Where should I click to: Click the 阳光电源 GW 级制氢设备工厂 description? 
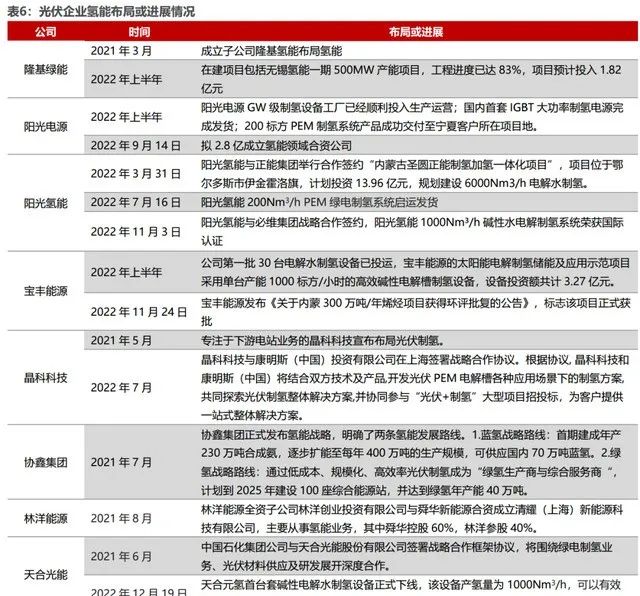(x=412, y=117)
